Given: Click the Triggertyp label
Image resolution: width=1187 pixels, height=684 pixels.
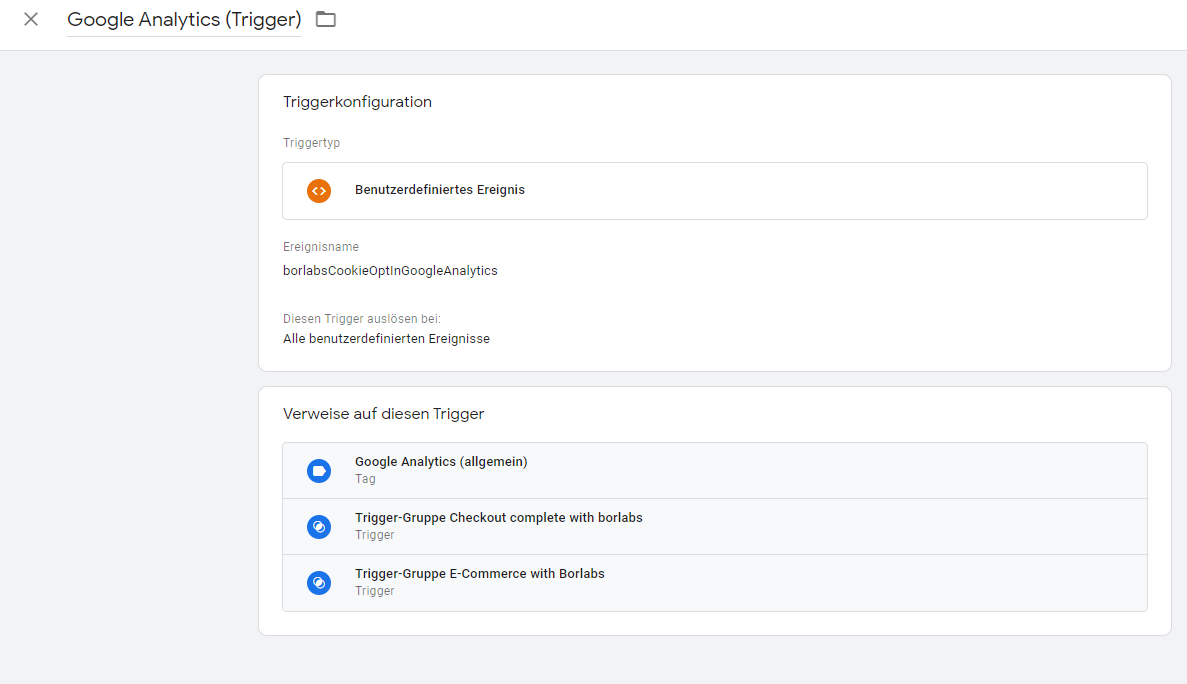Looking at the screenshot, I should coord(311,143).
